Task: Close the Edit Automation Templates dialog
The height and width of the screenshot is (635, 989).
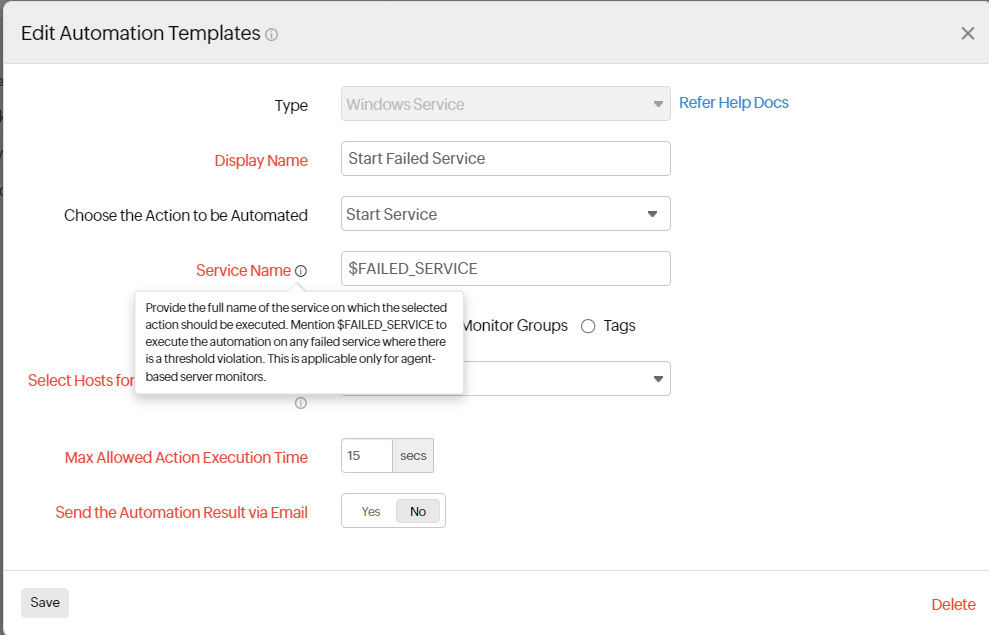Action: click(x=967, y=33)
